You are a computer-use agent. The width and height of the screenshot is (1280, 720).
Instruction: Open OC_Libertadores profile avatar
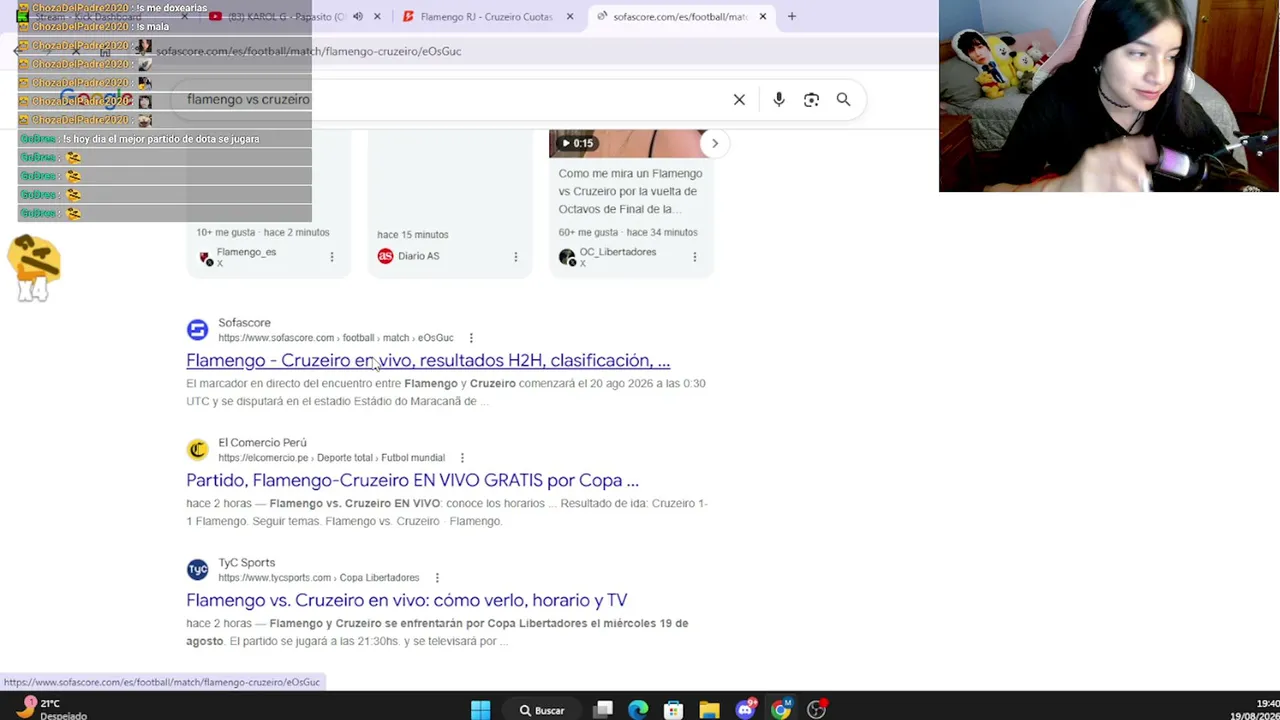(x=567, y=257)
